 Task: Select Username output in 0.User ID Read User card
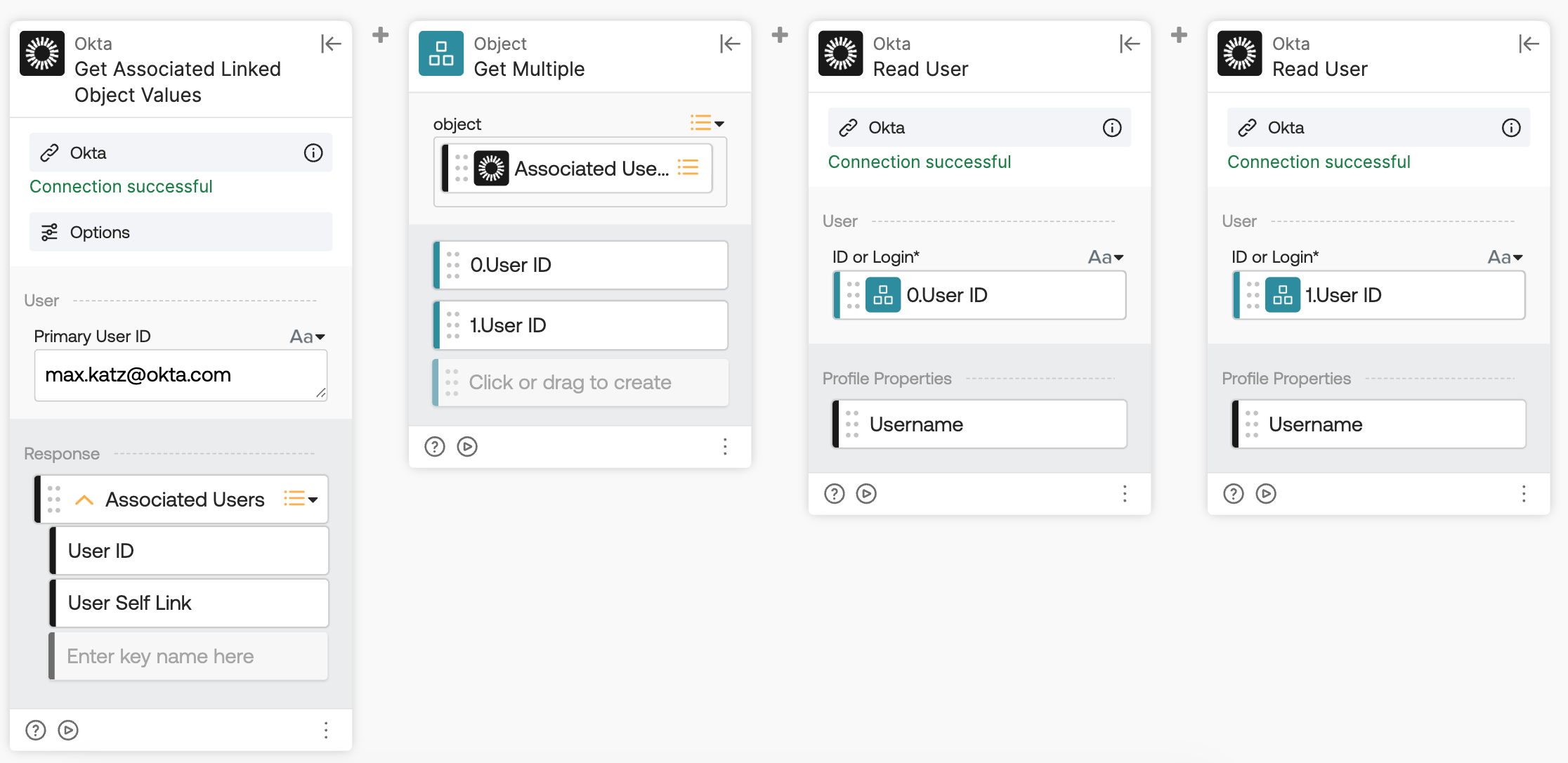point(979,424)
